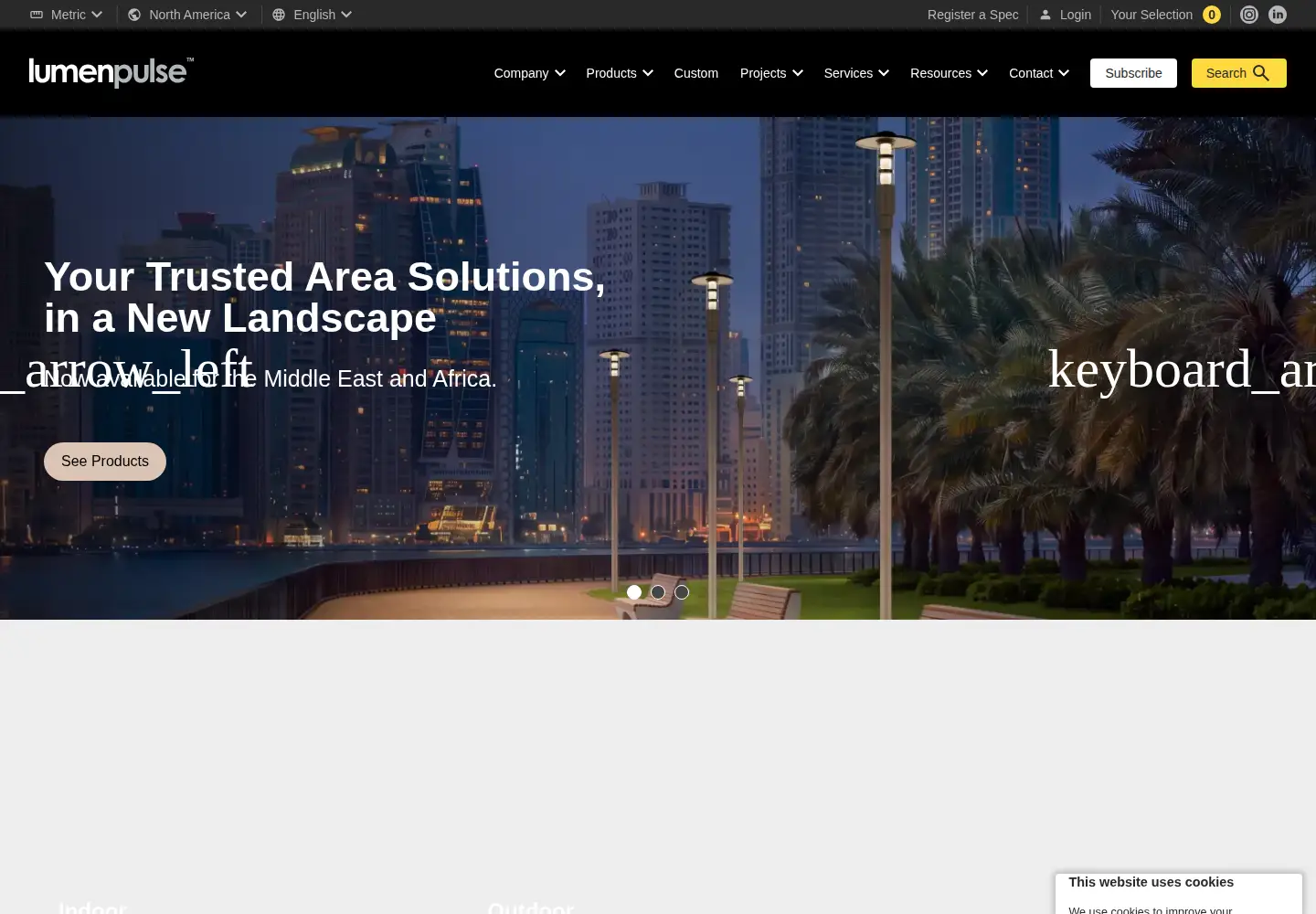Open the Lumenpulse LinkedIn page
The height and width of the screenshot is (914, 1316).
click(1278, 15)
